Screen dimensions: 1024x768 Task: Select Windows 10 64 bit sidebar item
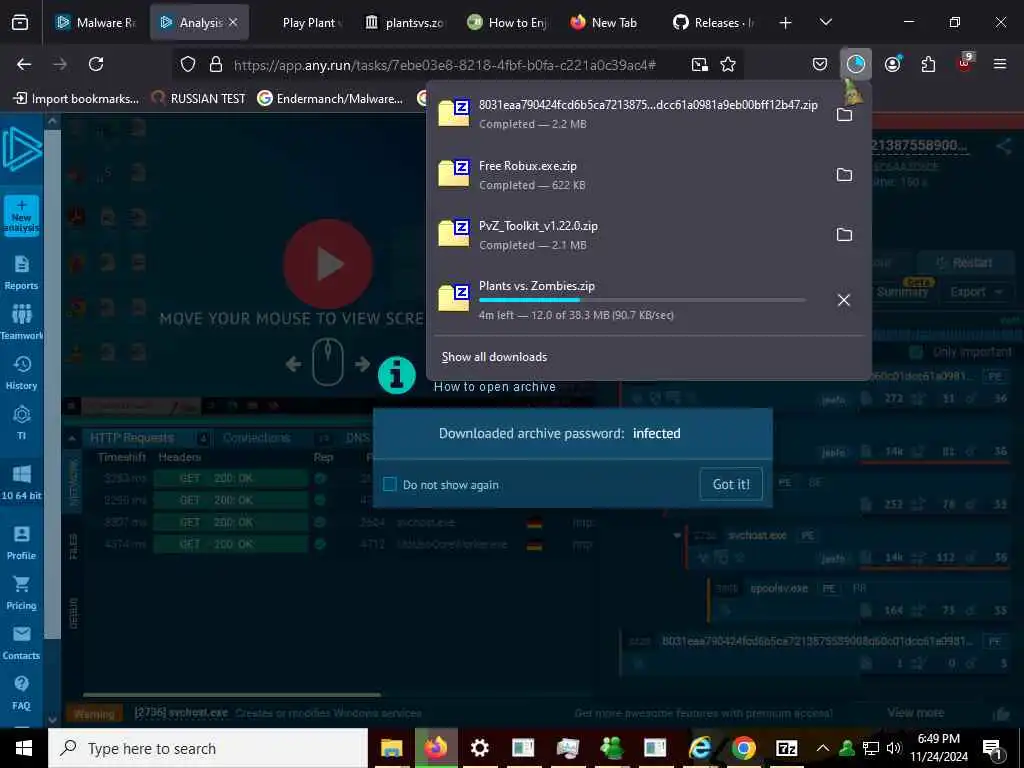pyautogui.click(x=22, y=483)
